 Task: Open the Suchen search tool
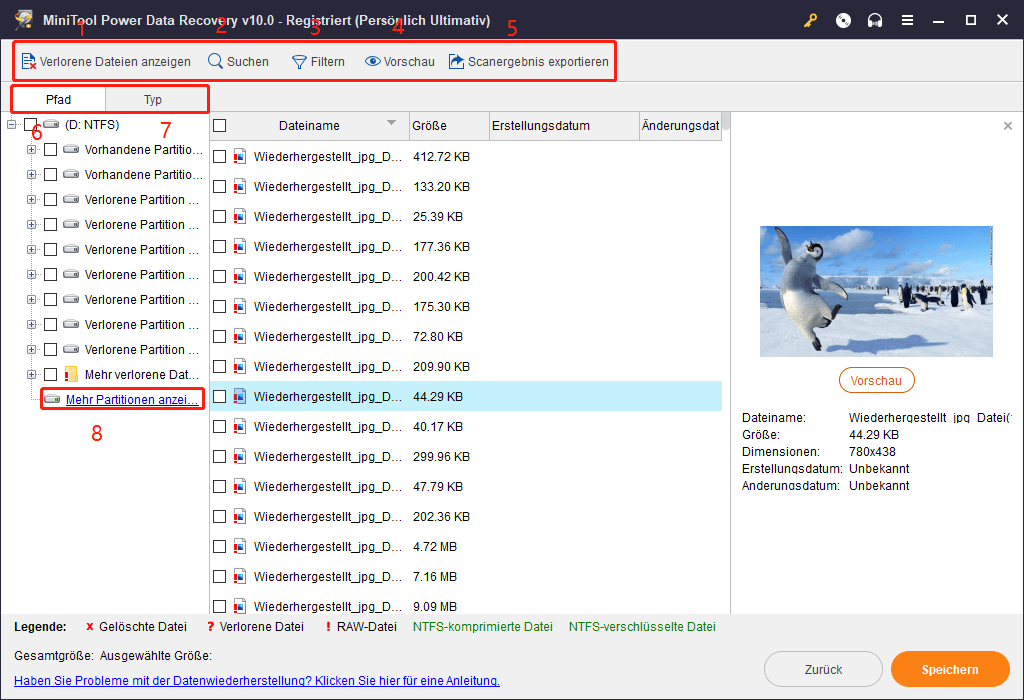[238, 61]
